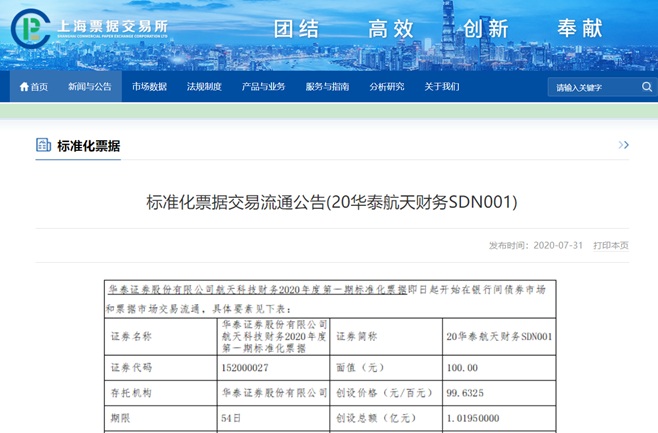Click the 创新 banner slogan
This screenshot has width=658, height=433.
click(486, 29)
